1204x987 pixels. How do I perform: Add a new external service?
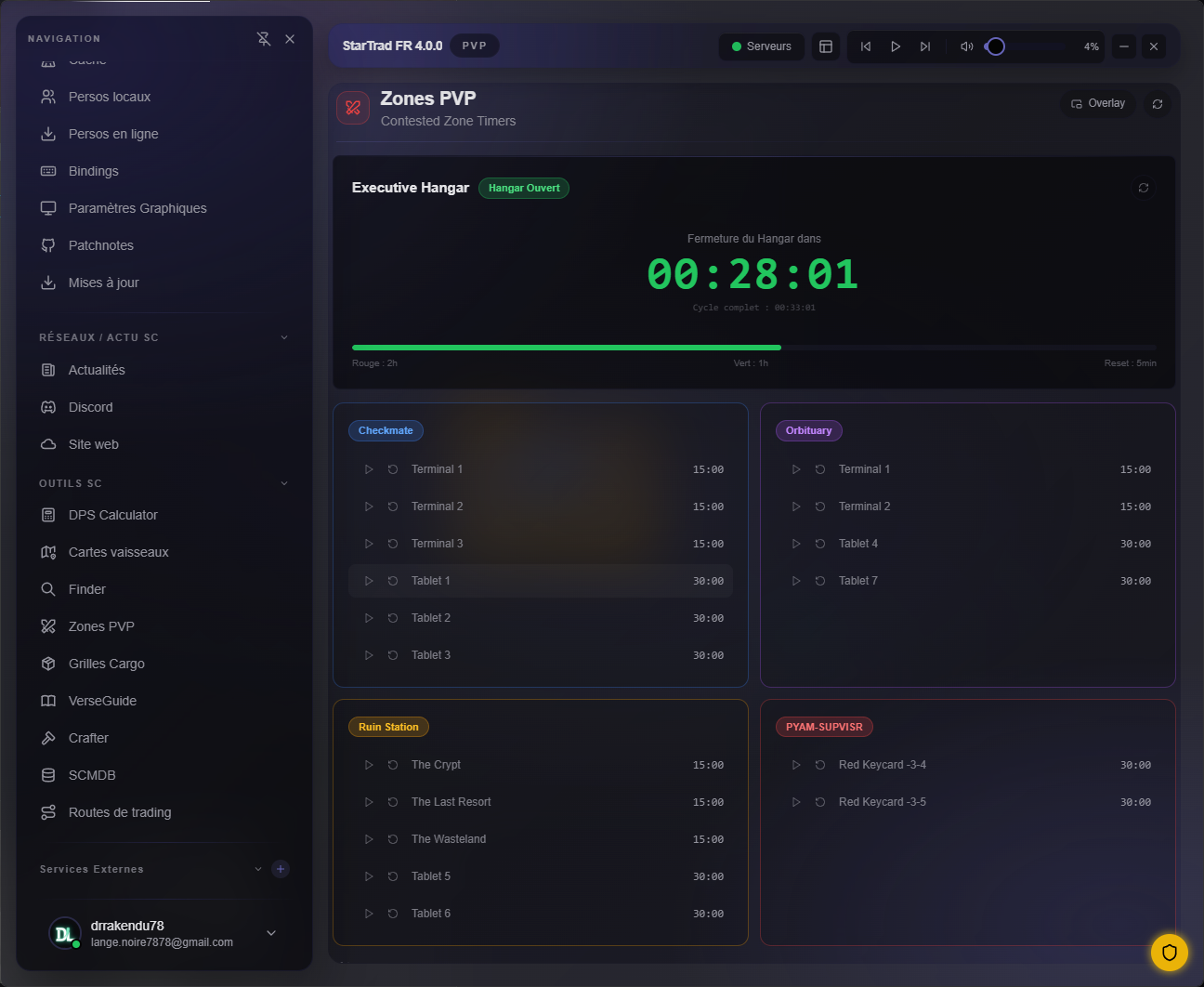click(x=281, y=869)
